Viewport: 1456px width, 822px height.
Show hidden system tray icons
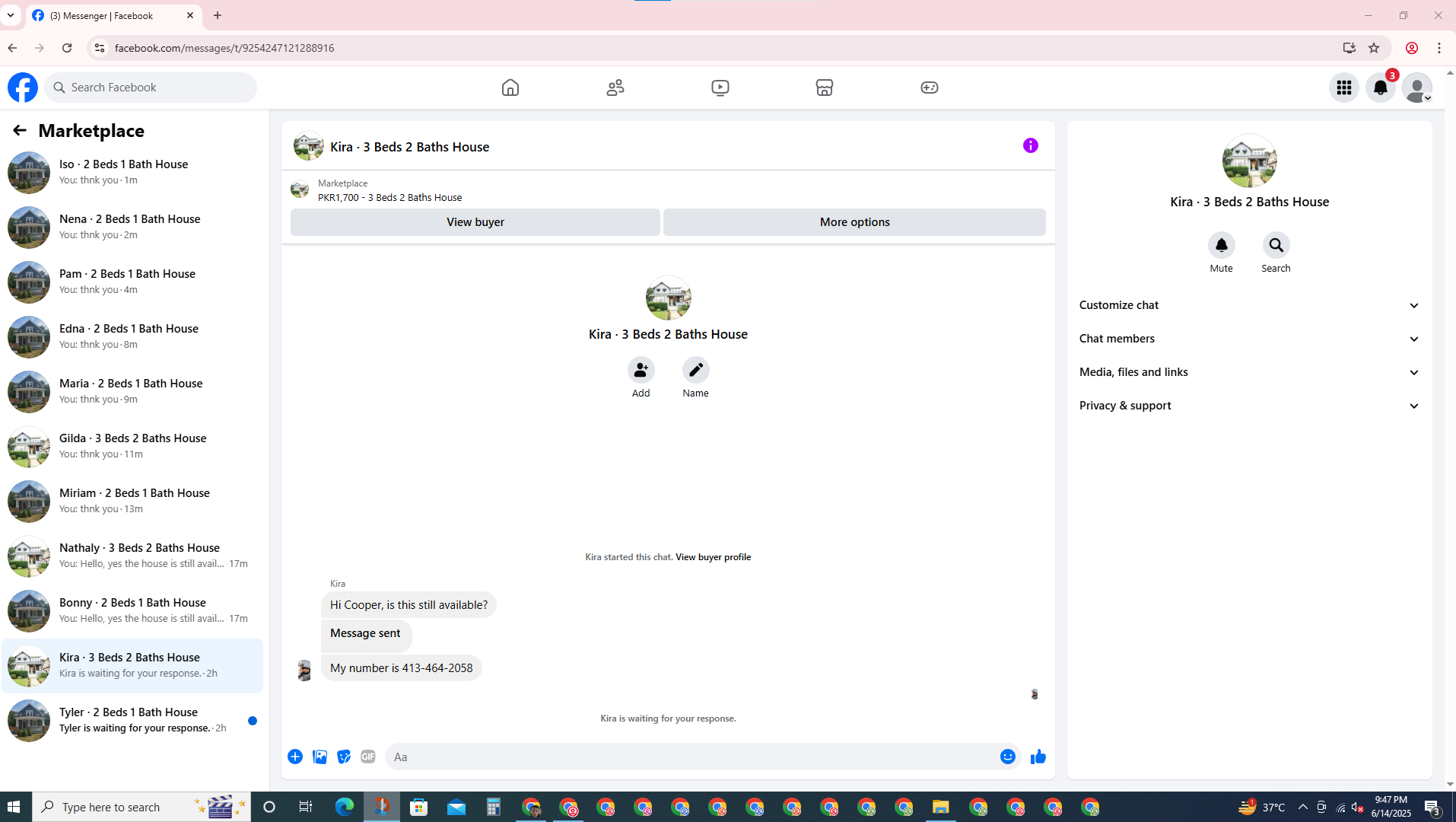click(1302, 807)
